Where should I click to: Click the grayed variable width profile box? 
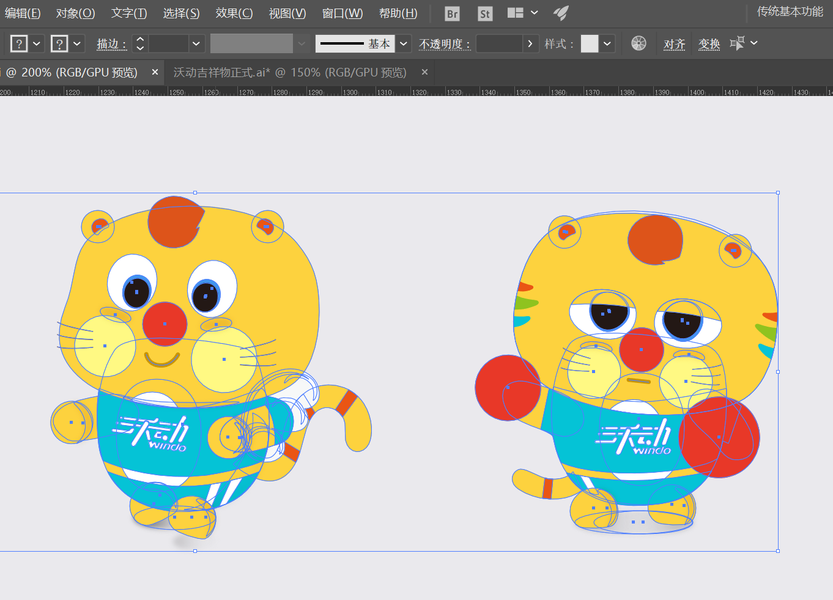tap(252, 44)
